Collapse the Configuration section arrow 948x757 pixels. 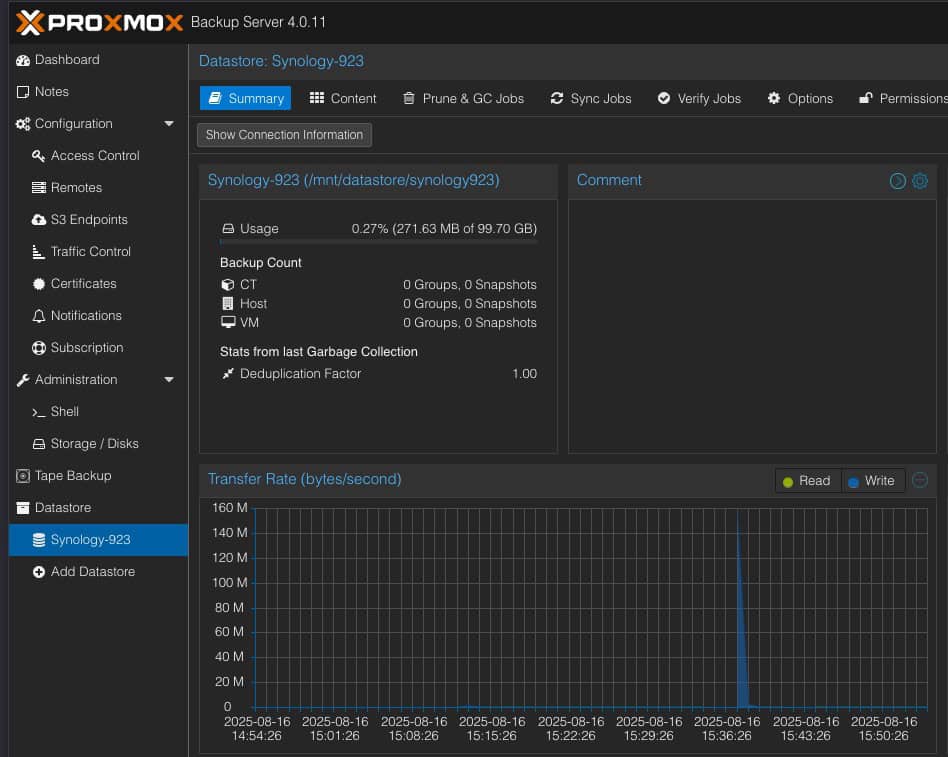[x=169, y=124]
